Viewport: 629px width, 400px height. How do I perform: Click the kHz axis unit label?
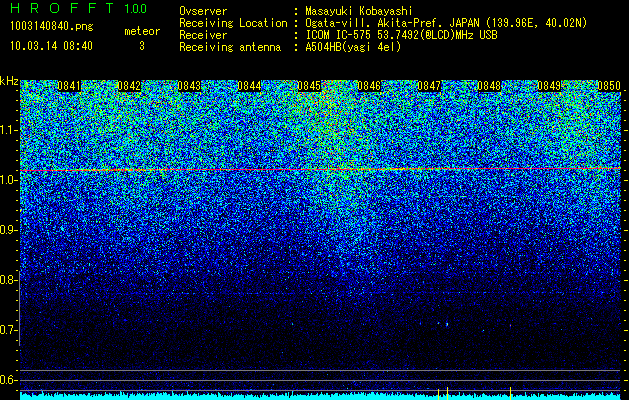(x=9, y=81)
